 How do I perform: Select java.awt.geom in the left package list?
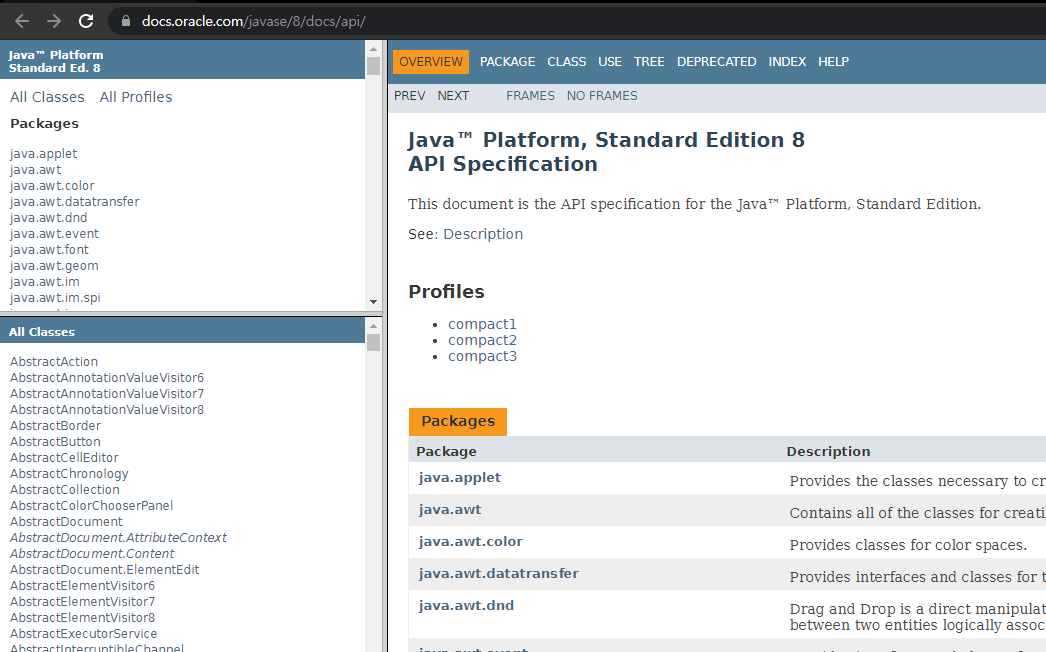pos(54,266)
